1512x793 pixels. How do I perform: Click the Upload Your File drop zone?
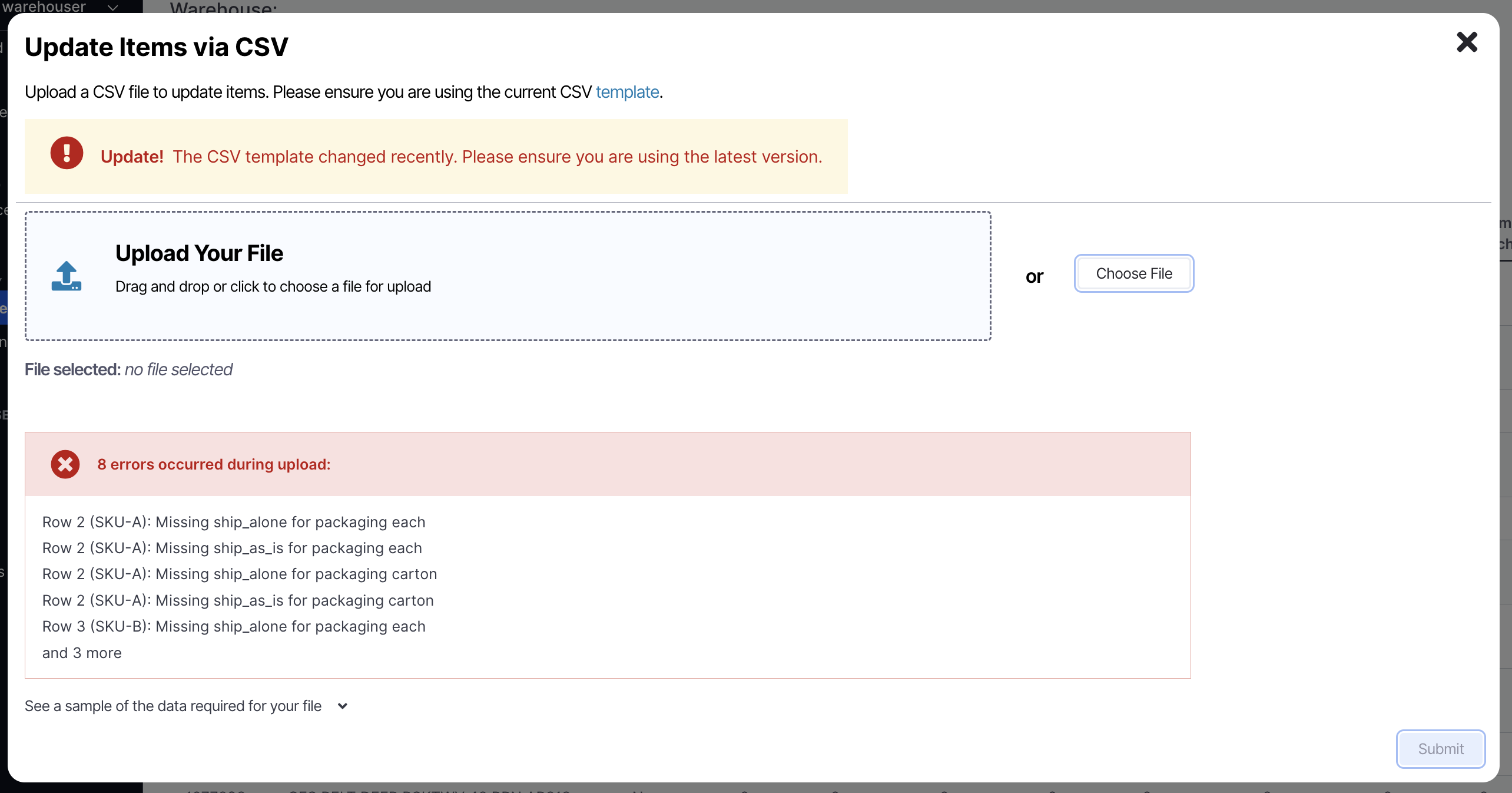click(x=508, y=276)
